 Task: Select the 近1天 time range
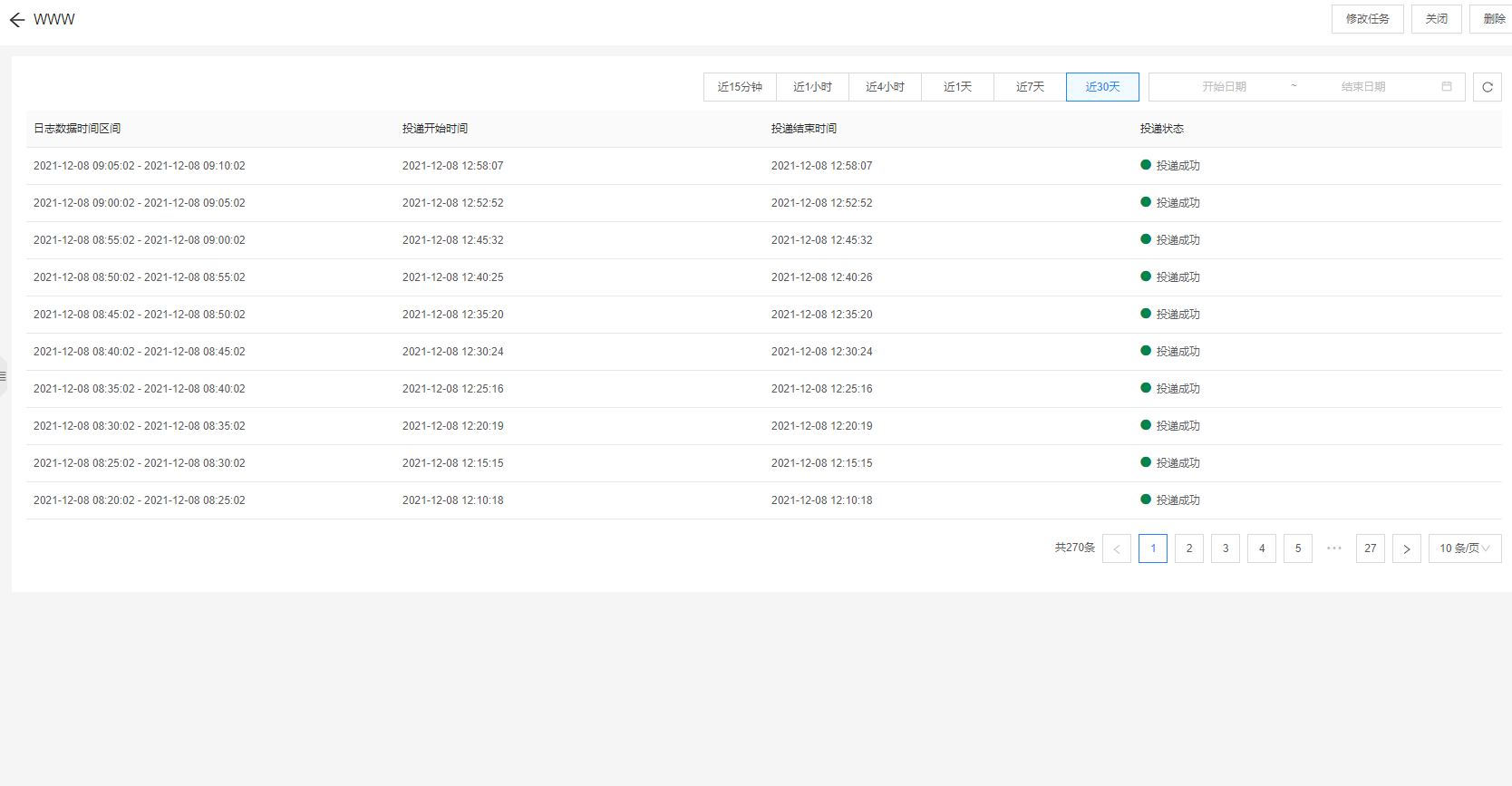[x=957, y=87]
